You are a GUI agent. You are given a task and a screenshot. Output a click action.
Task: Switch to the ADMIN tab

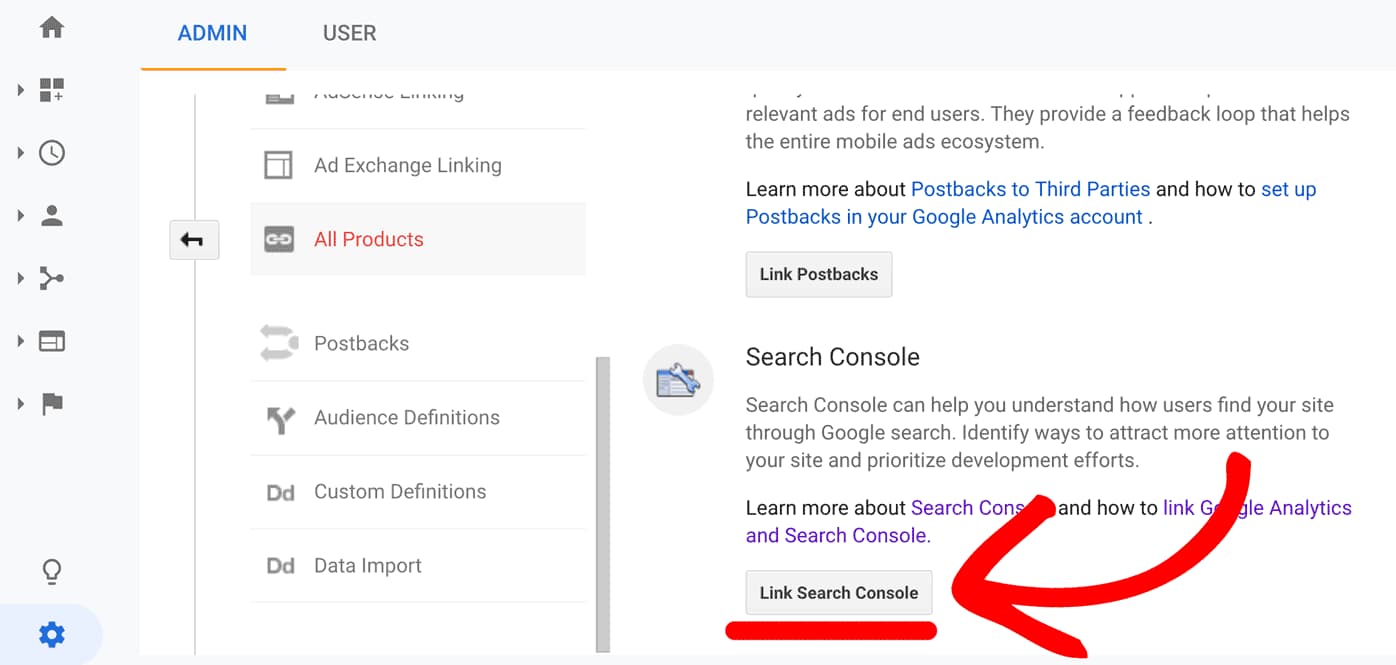pos(212,33)
